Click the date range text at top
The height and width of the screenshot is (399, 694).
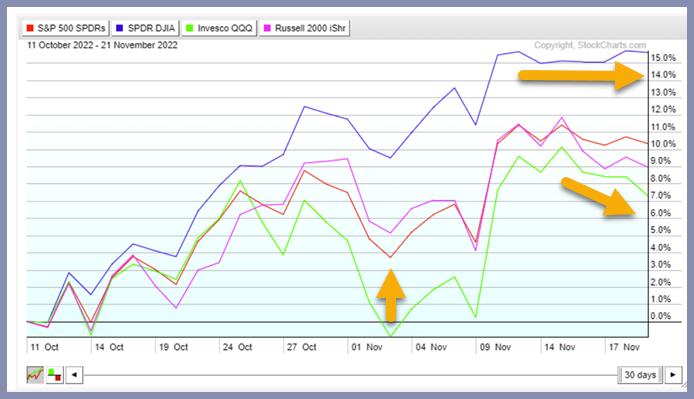(102, 45)
